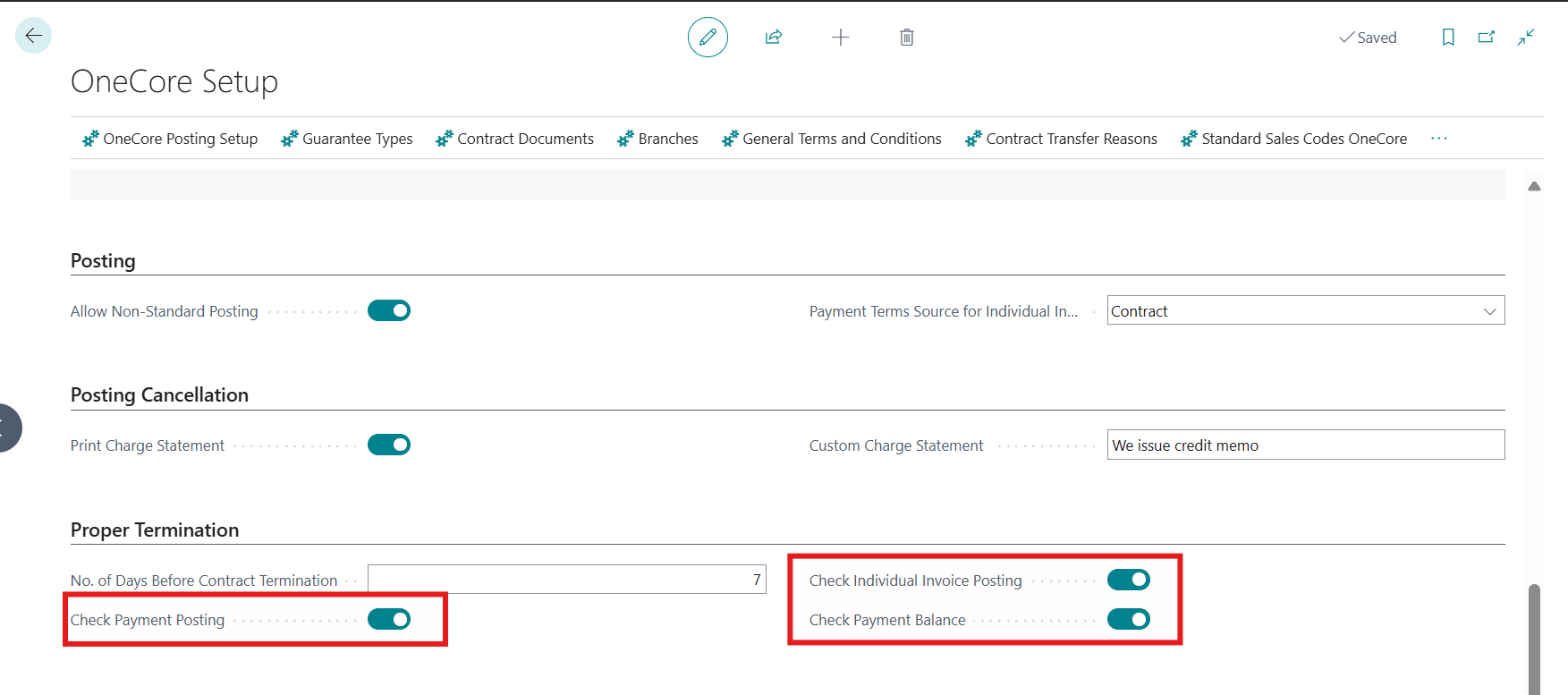Click the bookmark icon

tap(1447, 38)
